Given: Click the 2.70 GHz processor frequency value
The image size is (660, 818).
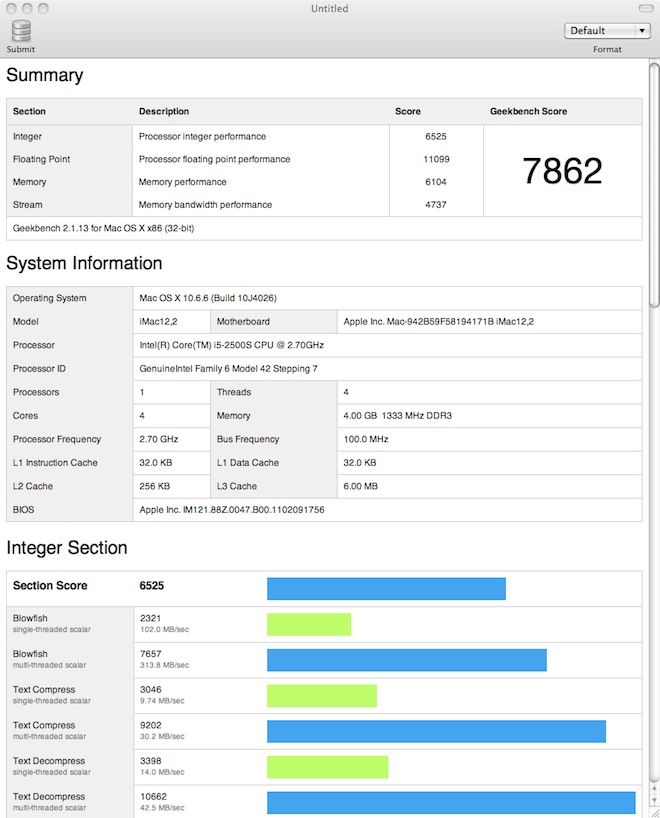Looking at the screenshot, I should 159,439.
